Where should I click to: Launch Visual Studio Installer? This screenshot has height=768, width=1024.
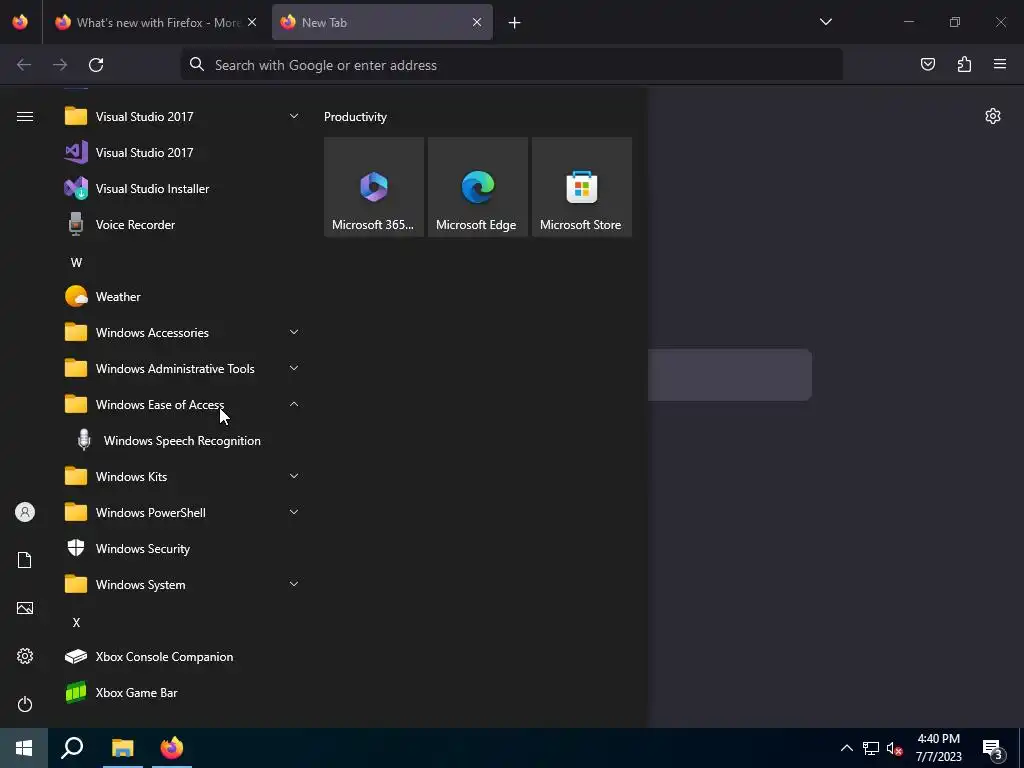click(x=182, y=189)
